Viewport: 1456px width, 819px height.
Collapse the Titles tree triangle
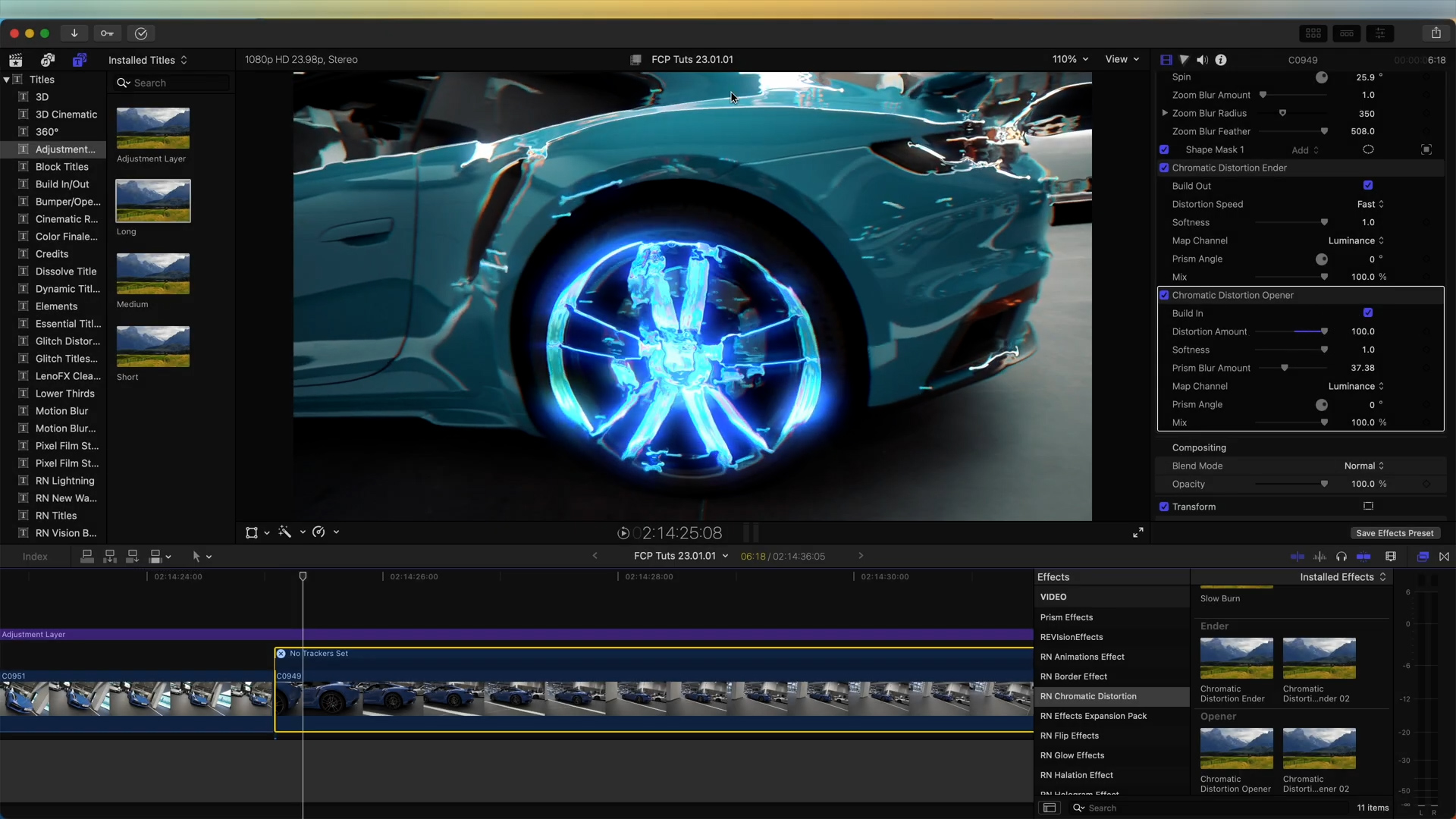click(x=7, y=80)
